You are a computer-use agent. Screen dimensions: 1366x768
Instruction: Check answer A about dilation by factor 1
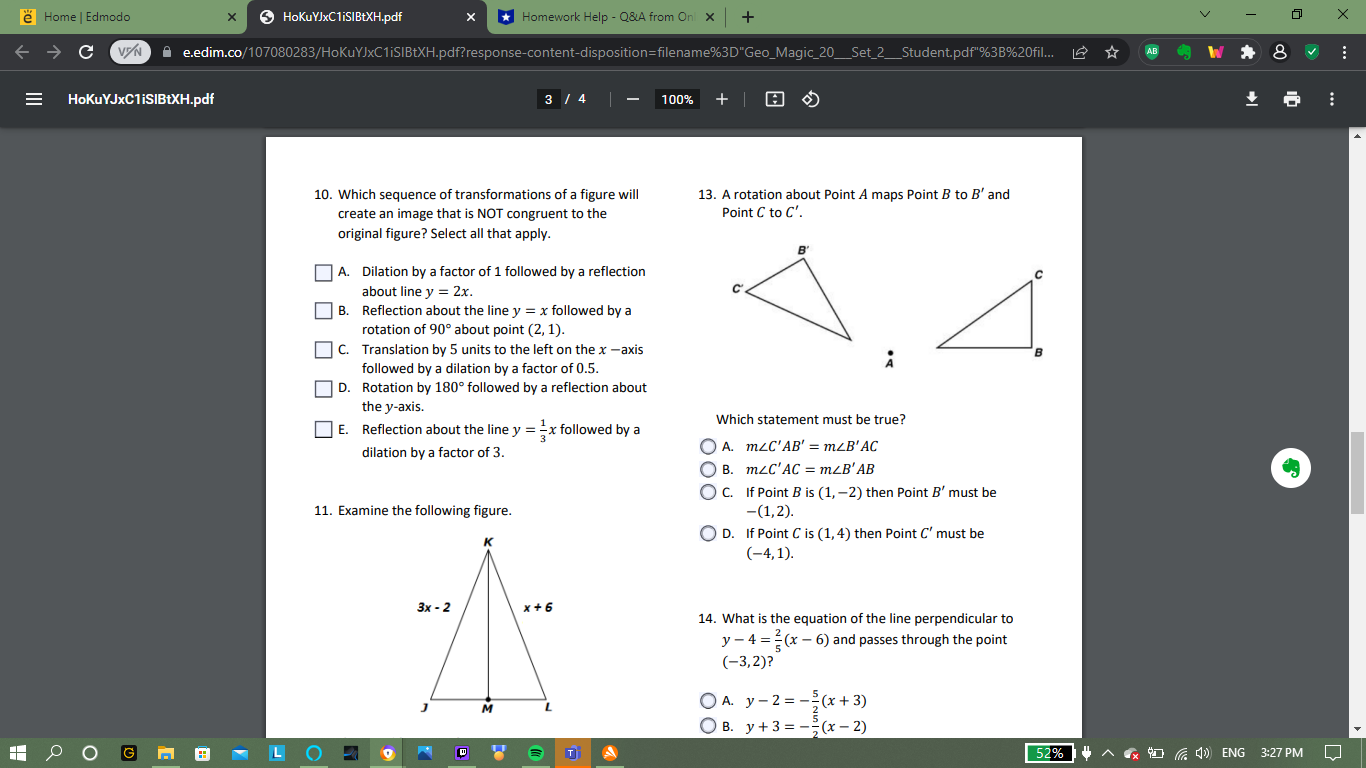point(323,271)
